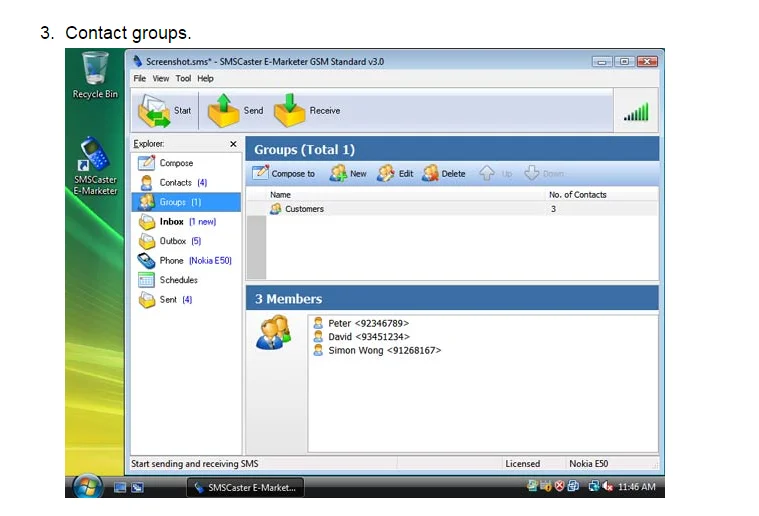Click the SMSCaster E-Marketer desktop shortcut

click(x=95, y=166)
